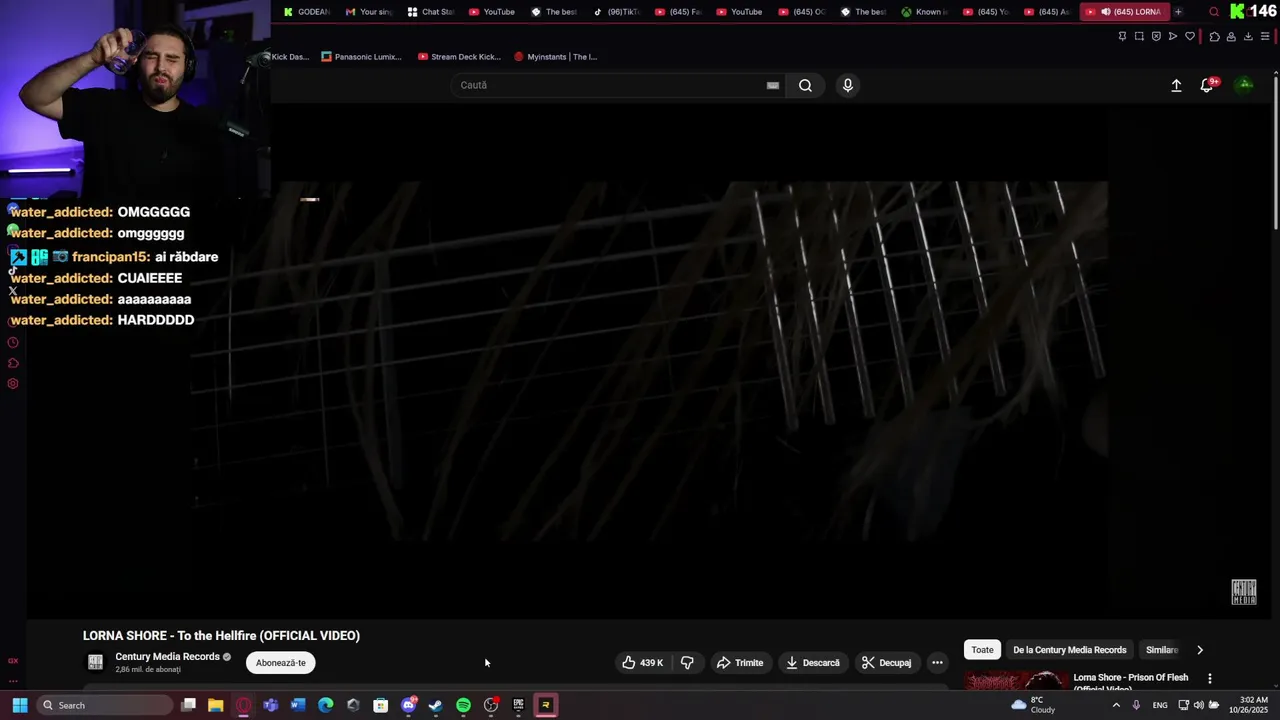Open Microsoft Teams from the taskbar

[x=270, y=705]
